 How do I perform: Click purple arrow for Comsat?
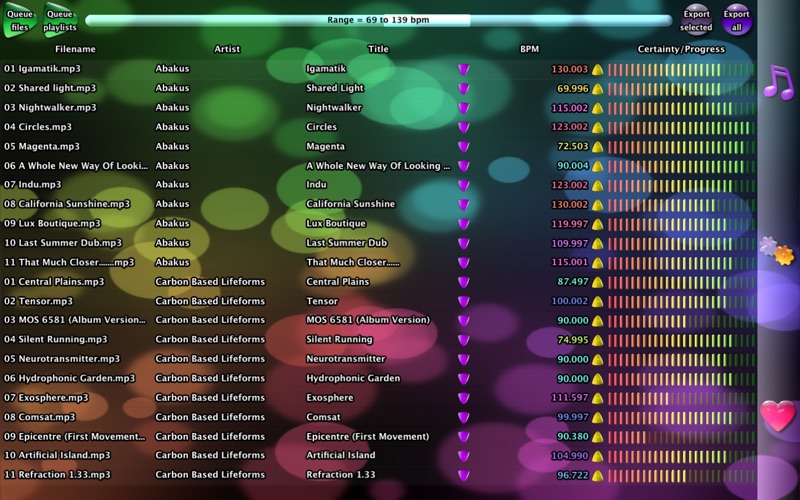click(463, 417)
